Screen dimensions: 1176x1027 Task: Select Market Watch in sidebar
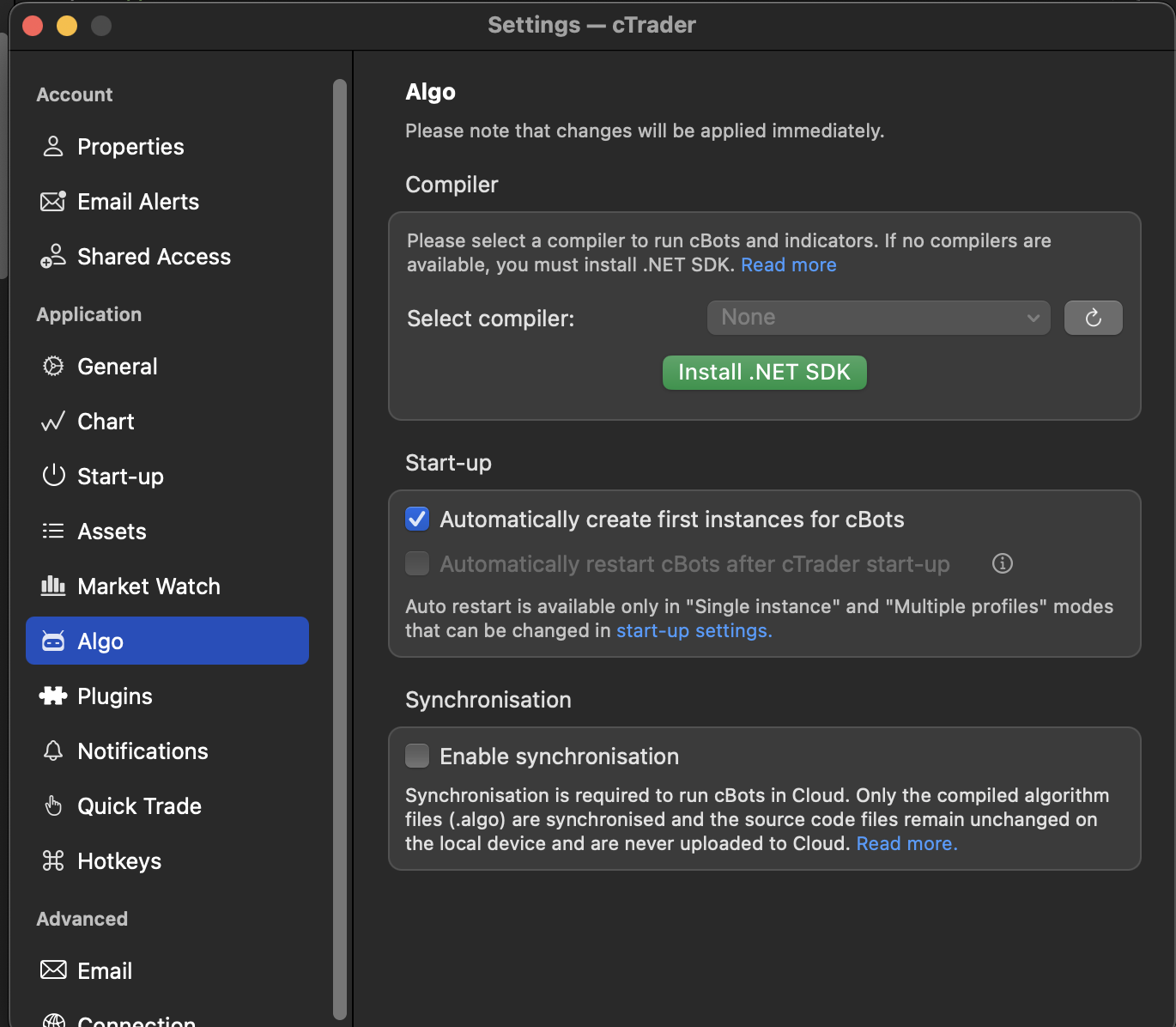pos(167,586)
